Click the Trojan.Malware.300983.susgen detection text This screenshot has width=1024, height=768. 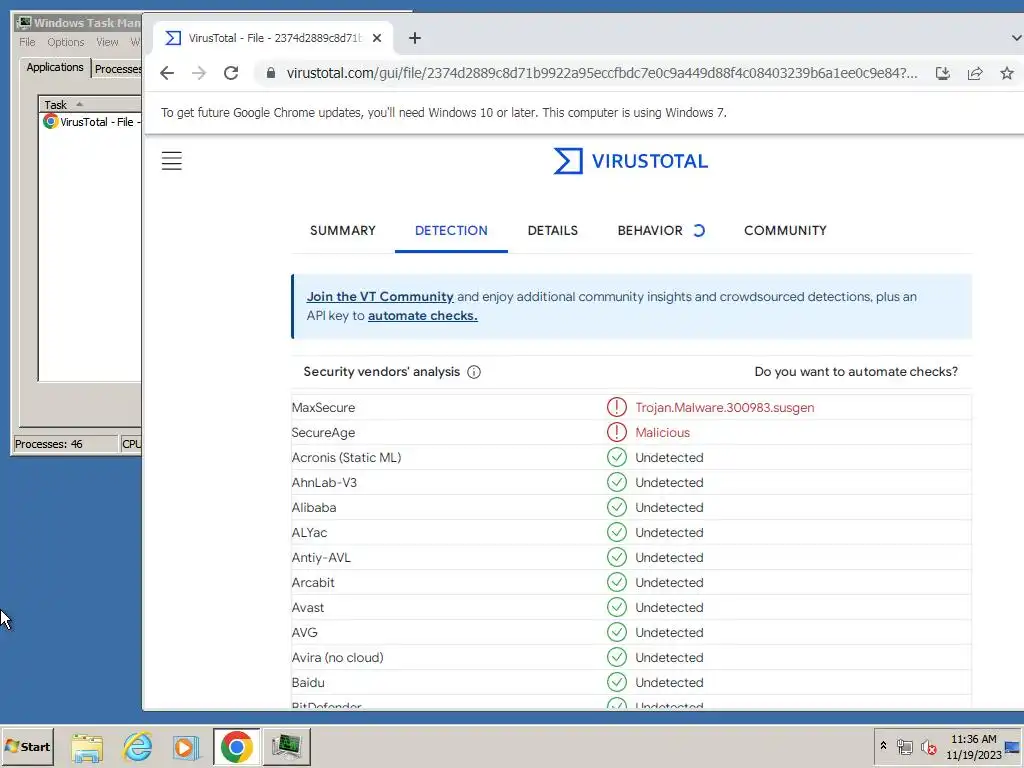tap(724, 408)
